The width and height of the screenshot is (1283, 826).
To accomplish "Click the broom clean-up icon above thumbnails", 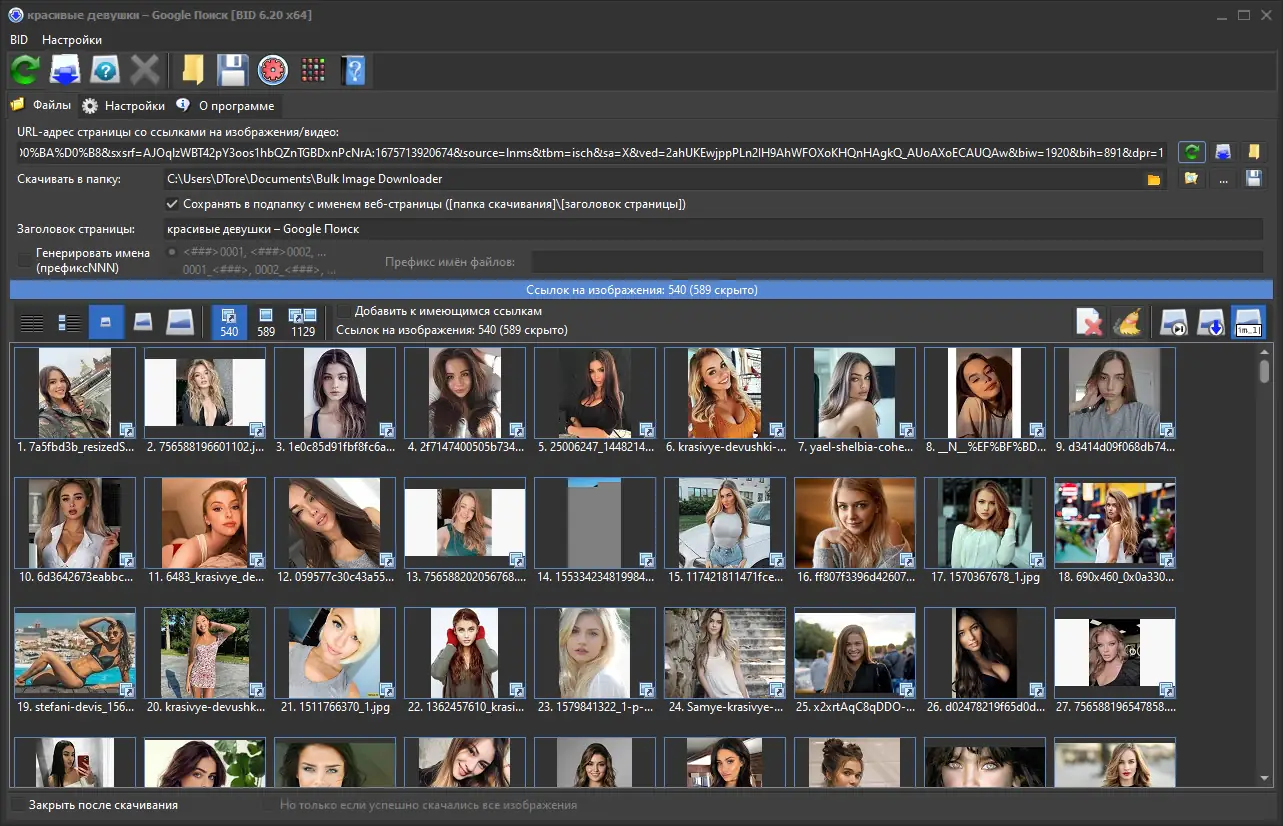I will pos(1128,322).
